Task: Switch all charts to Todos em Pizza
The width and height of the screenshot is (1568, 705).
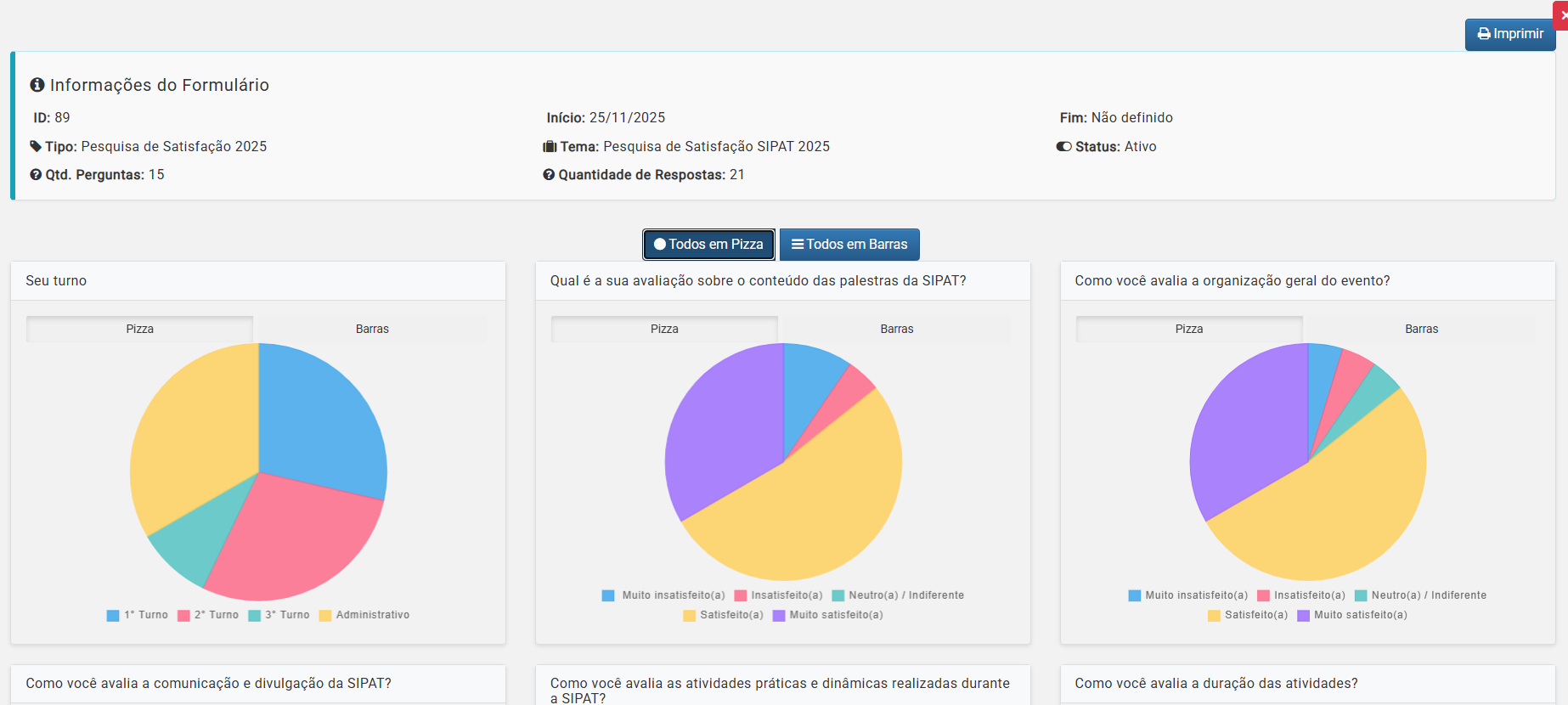Action: [x=708, y=245]
